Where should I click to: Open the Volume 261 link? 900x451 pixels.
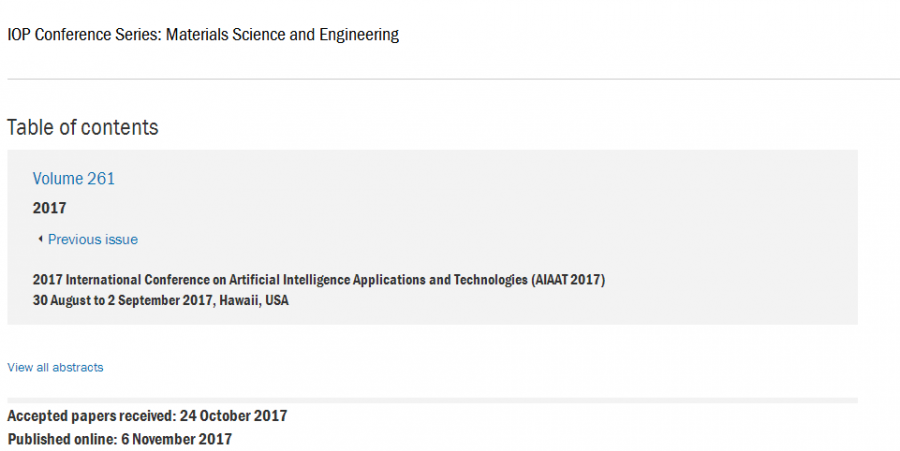click(x=74, y=179)
